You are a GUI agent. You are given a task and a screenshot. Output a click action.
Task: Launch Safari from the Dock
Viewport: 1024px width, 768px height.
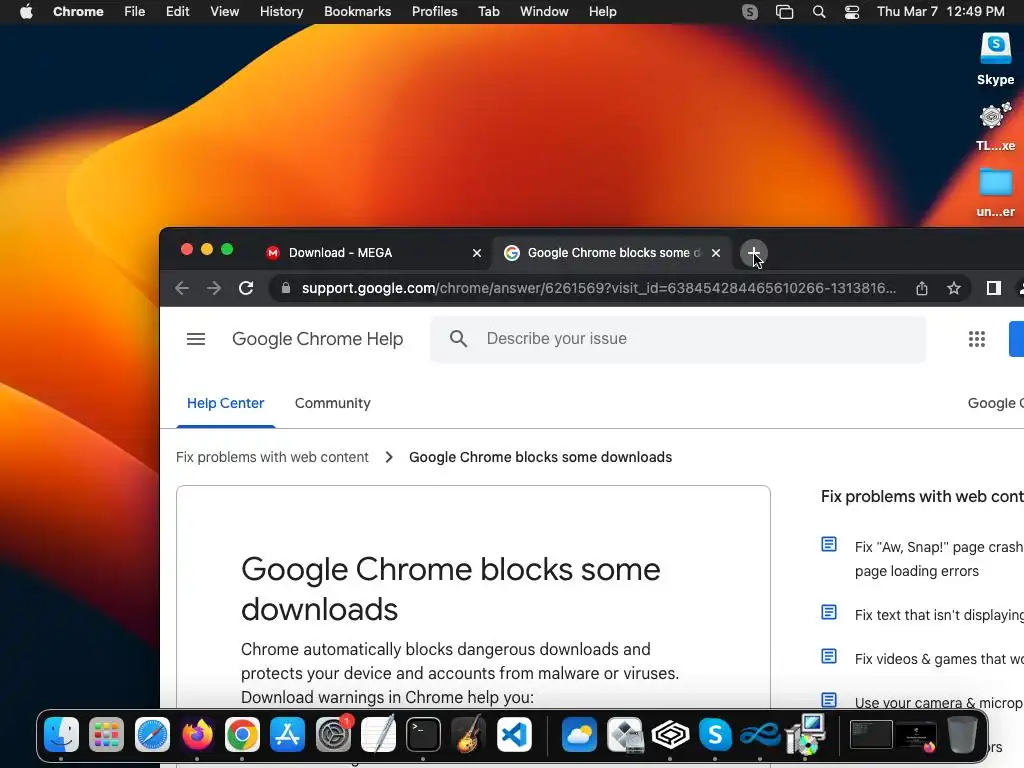152,734
